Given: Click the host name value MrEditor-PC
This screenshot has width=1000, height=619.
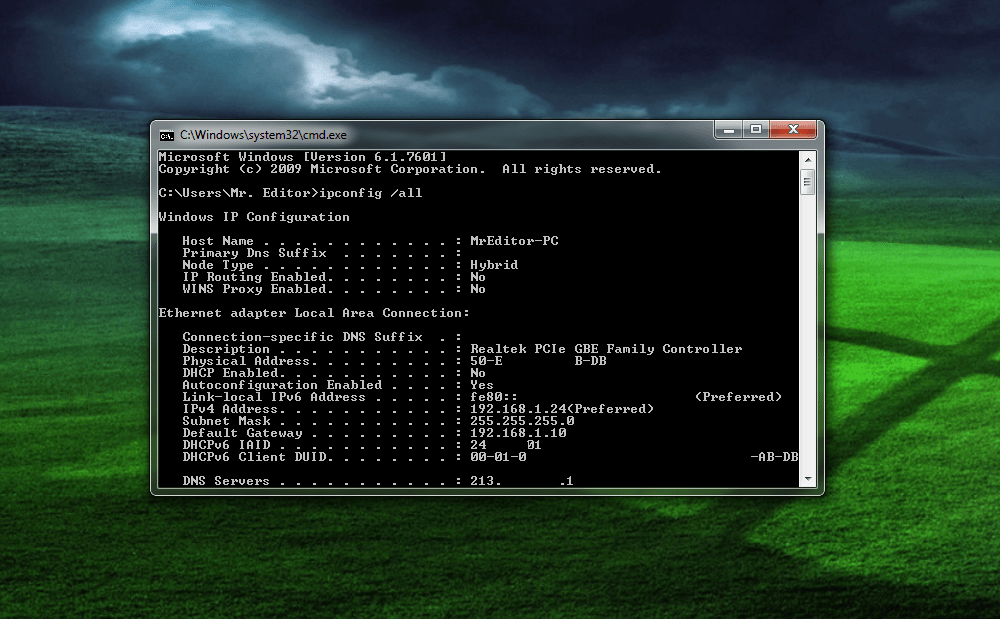Looking at the screenshot, I should tap(514, 241).
